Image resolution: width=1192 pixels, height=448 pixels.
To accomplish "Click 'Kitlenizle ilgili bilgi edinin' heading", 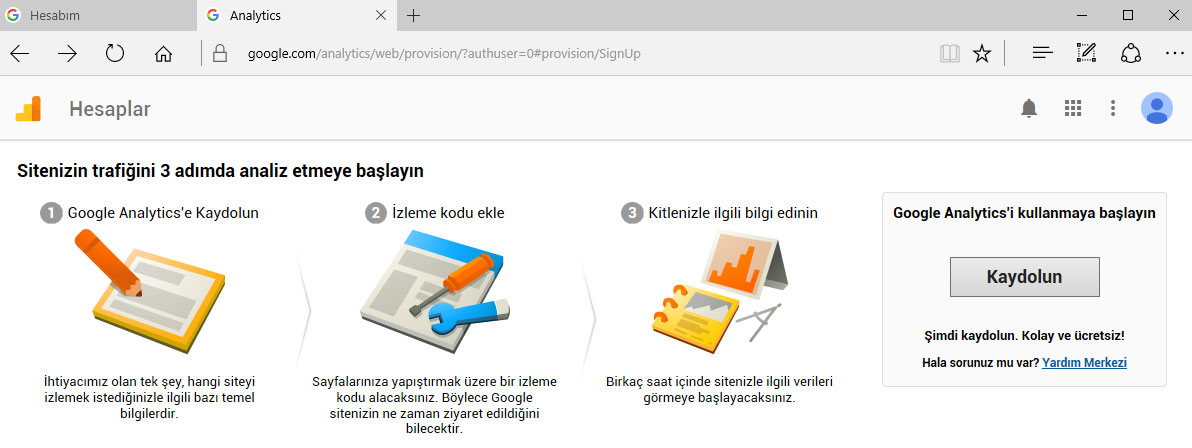I will point(733,213).
